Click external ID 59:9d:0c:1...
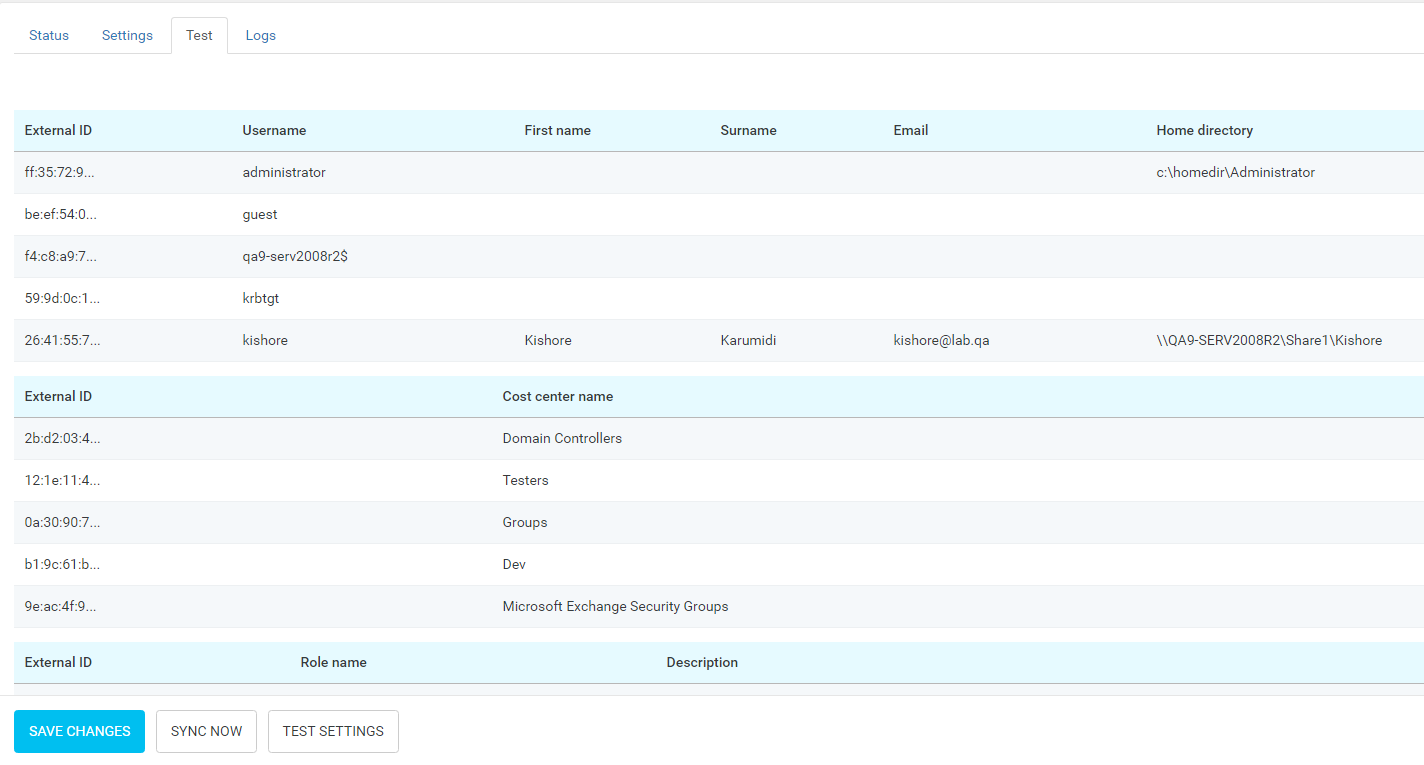Screen dimensions: 1424x765 [x=62, y=298]
